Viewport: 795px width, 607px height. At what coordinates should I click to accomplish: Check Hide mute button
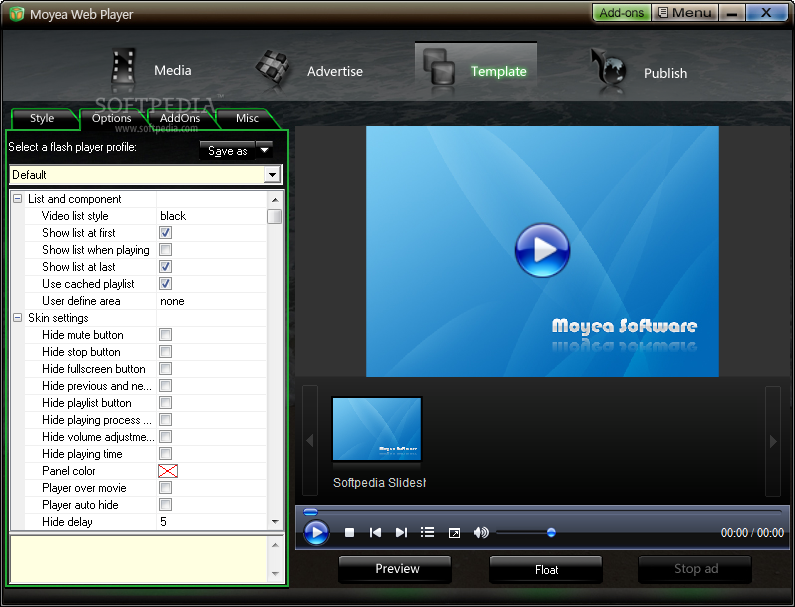[165, 335]
